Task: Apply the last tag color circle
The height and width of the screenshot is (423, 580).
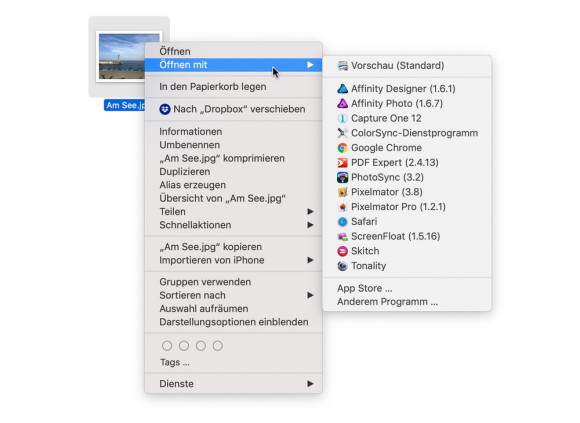Action: click(218, 346)
